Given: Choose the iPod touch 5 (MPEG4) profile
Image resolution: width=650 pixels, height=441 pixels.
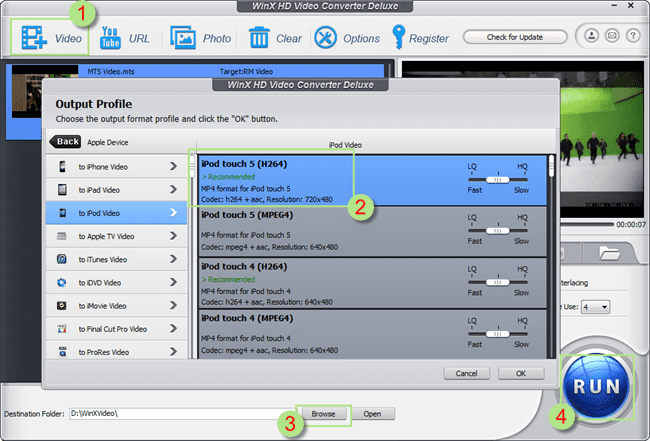Looking at the screenshot, I should pos(372,232).
